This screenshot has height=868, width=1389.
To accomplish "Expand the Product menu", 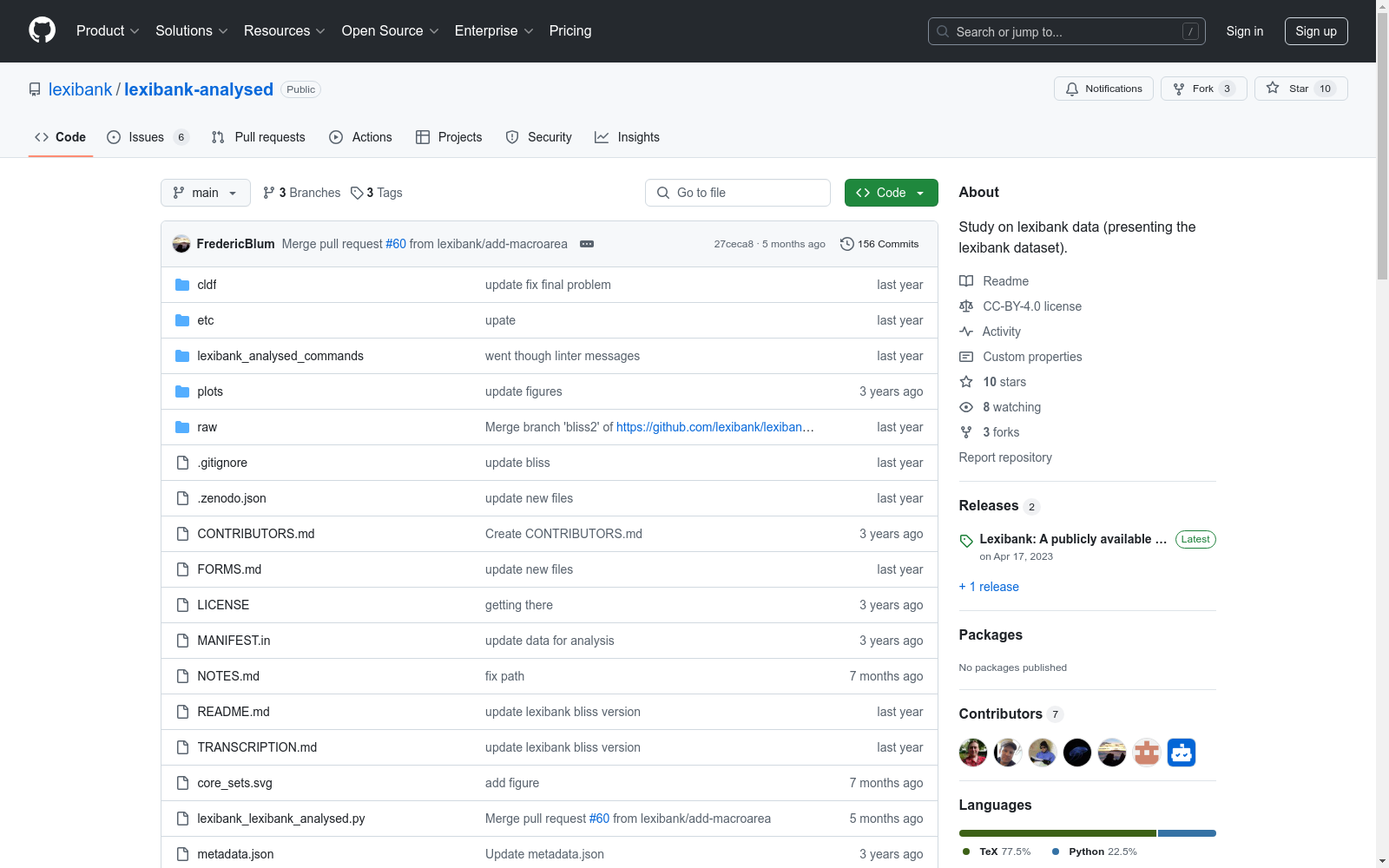I will [108, 30].
